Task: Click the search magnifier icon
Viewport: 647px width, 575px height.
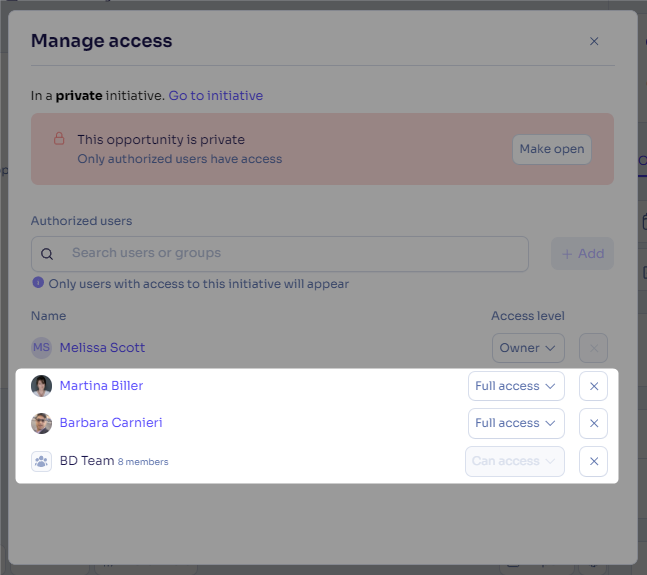Action: pos(47,254)
